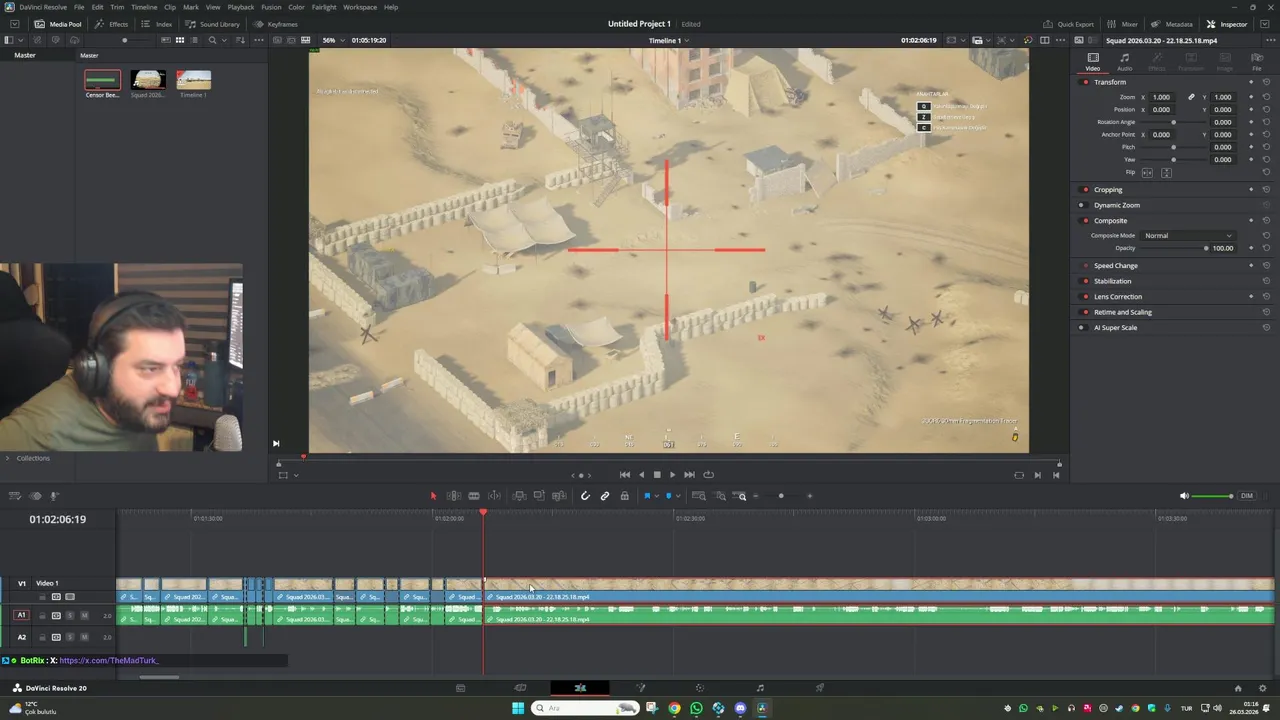Toggle the Stabilization enable switch
1280x720 pixels.
[1085, 281]
